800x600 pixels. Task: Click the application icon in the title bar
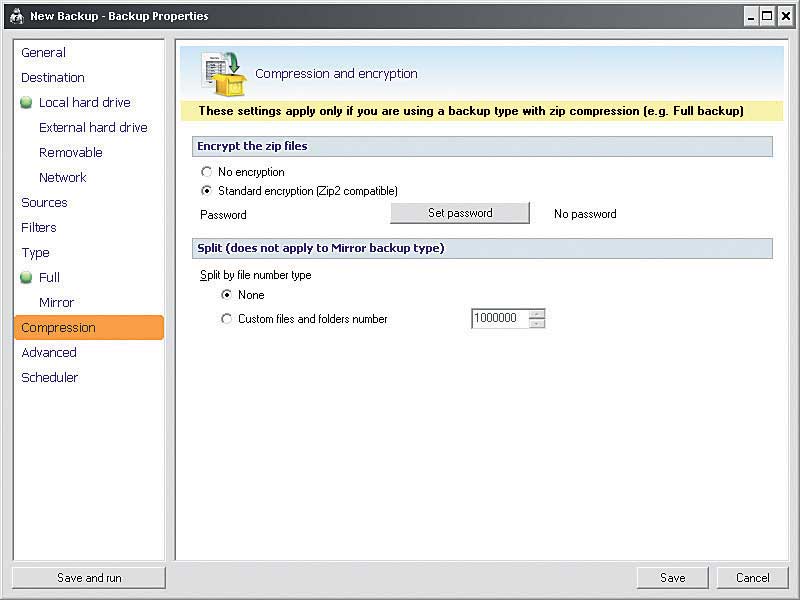[x=17, y=16]
